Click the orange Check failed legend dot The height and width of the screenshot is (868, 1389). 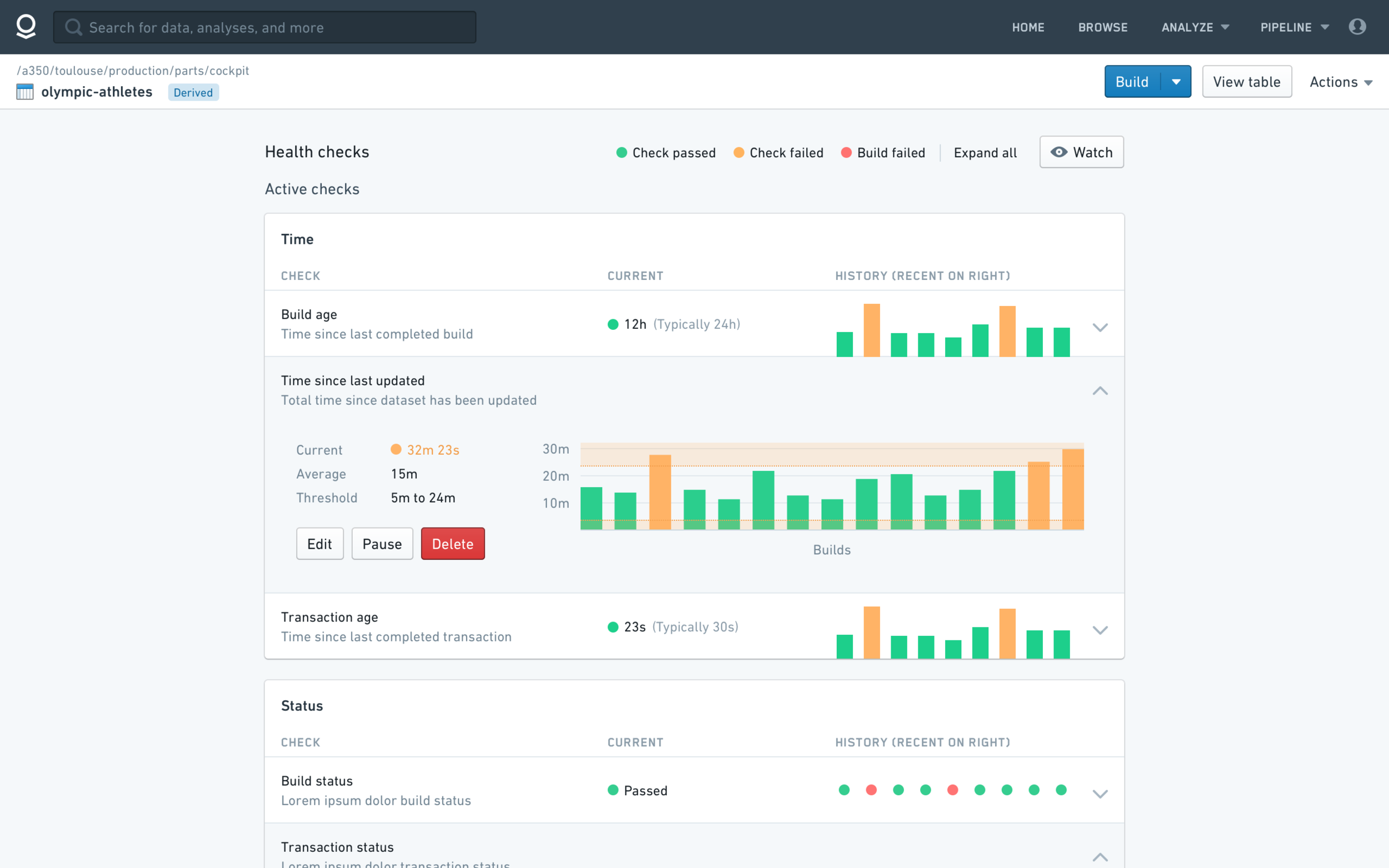tap(739, 153)
